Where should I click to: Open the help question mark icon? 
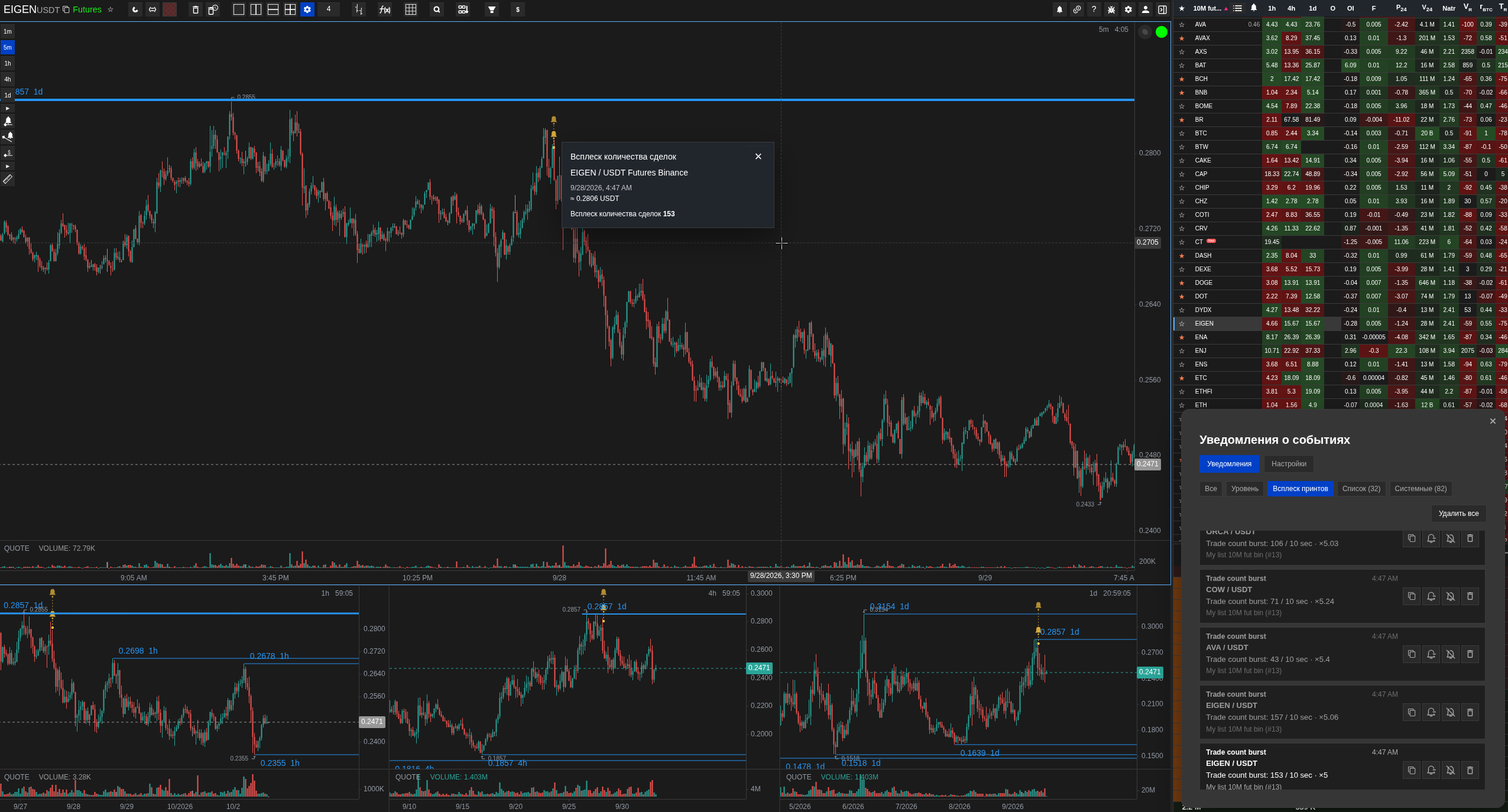1094,9
